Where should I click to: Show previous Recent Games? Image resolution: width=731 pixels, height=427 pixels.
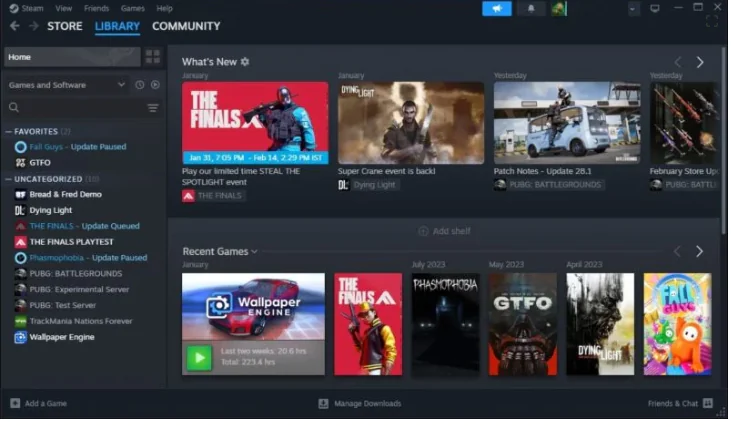pyautogui.click(x=677, y=252)
